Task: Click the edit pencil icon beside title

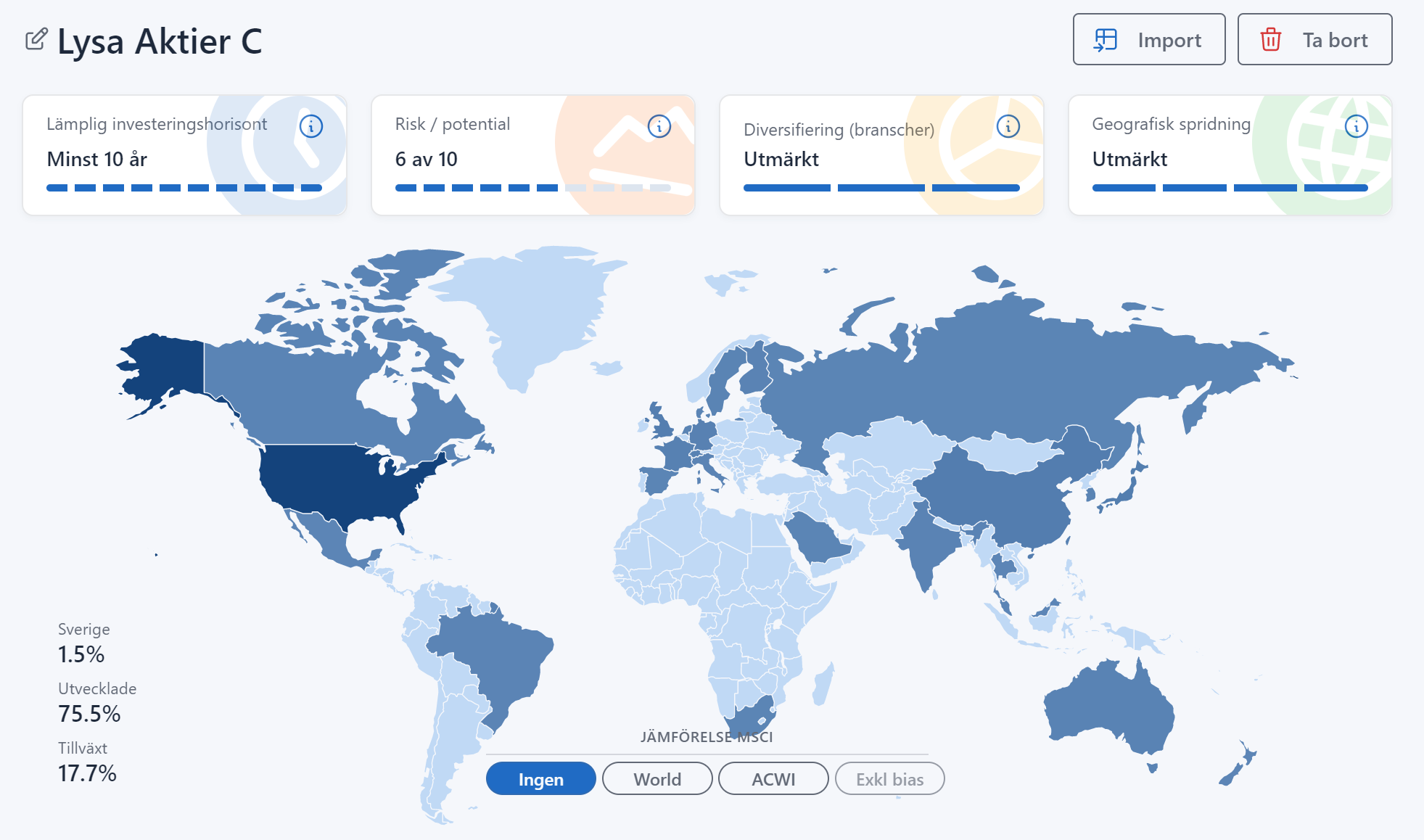Action: (x=36, y=39)
